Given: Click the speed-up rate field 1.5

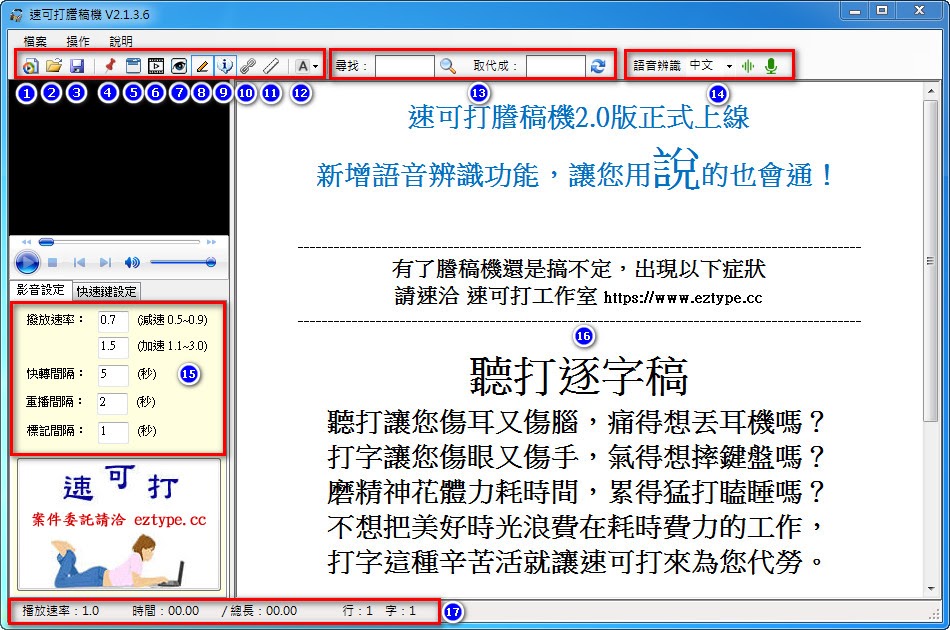Looking at the screenshot, I should tap(113, 346).
